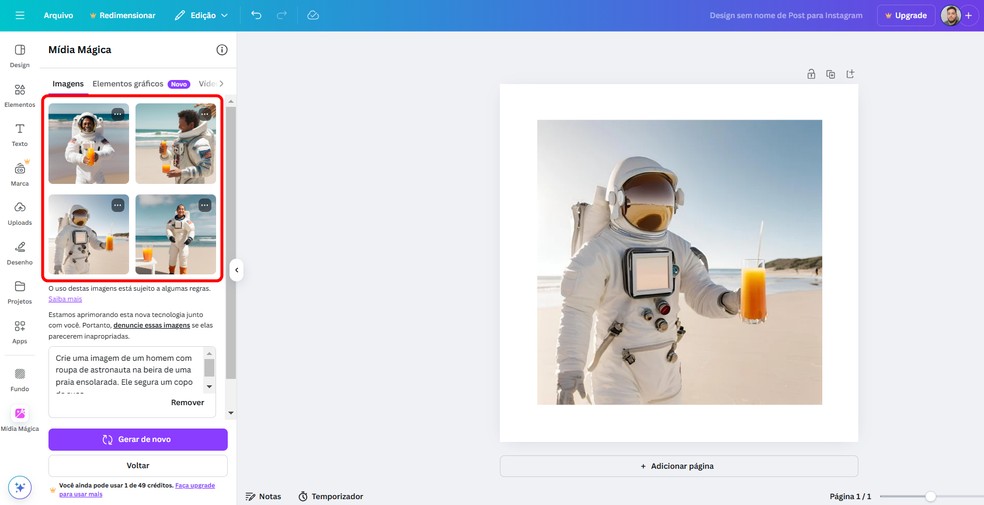
Task: Open the Projetos sidebar panel
Action: pos(19,293)
